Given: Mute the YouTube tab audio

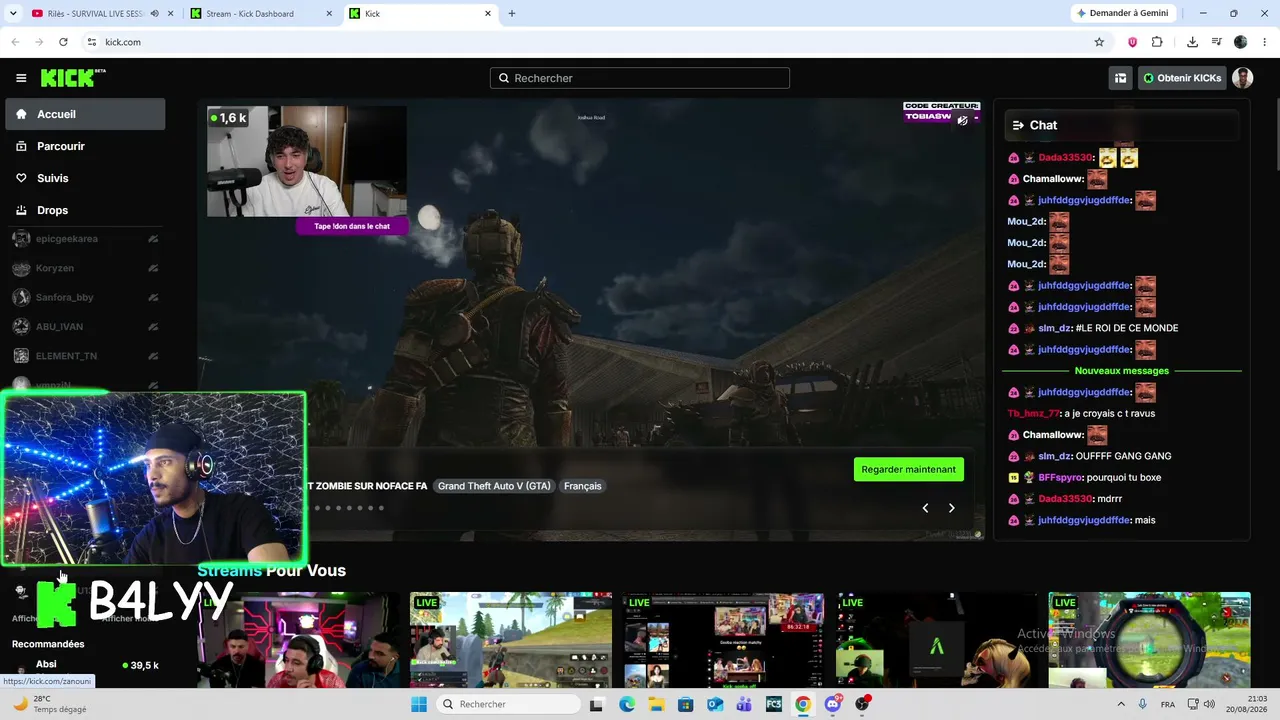Looking at the screenshot, I should (154, 14).
